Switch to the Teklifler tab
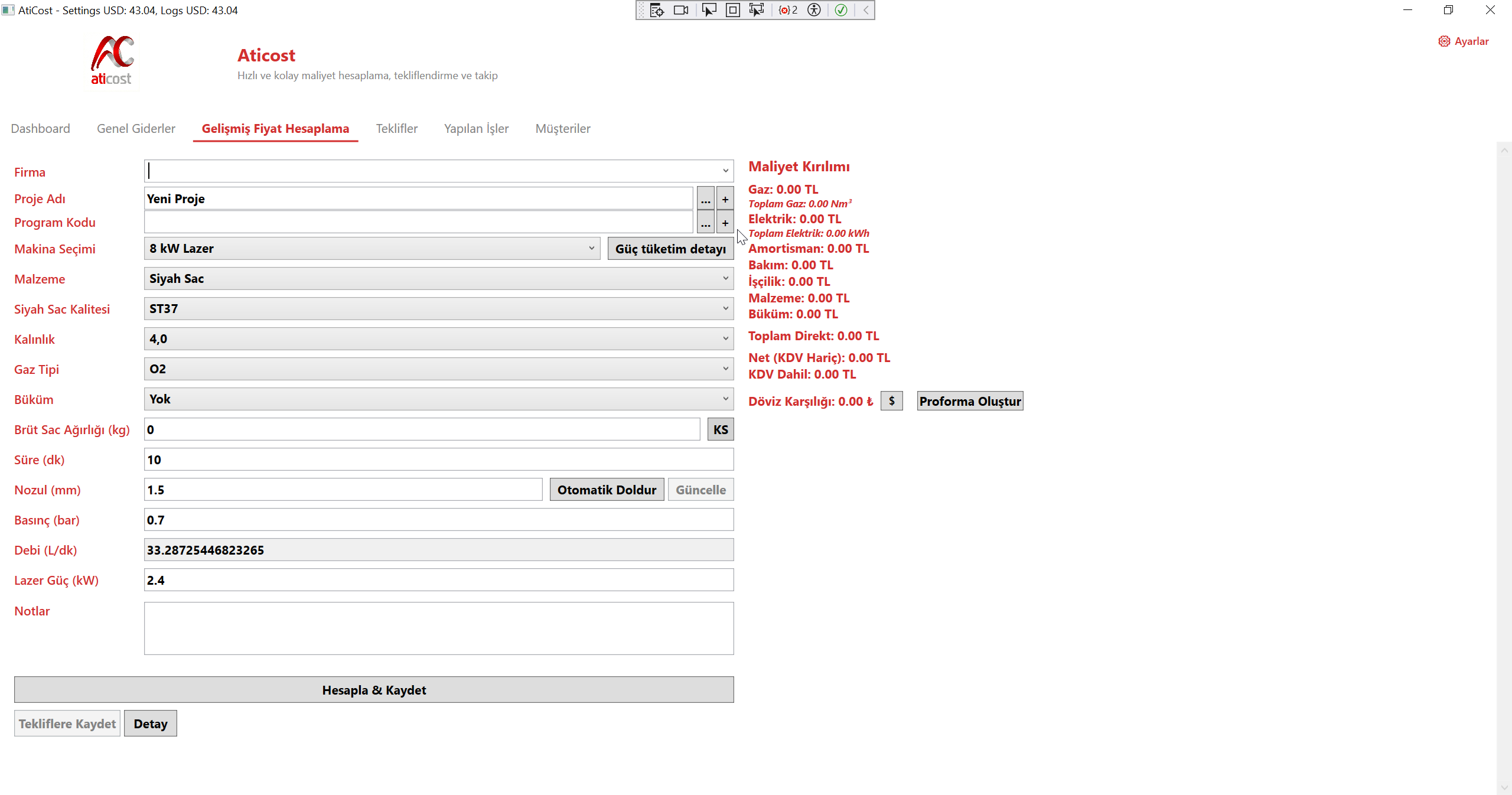 396,129
